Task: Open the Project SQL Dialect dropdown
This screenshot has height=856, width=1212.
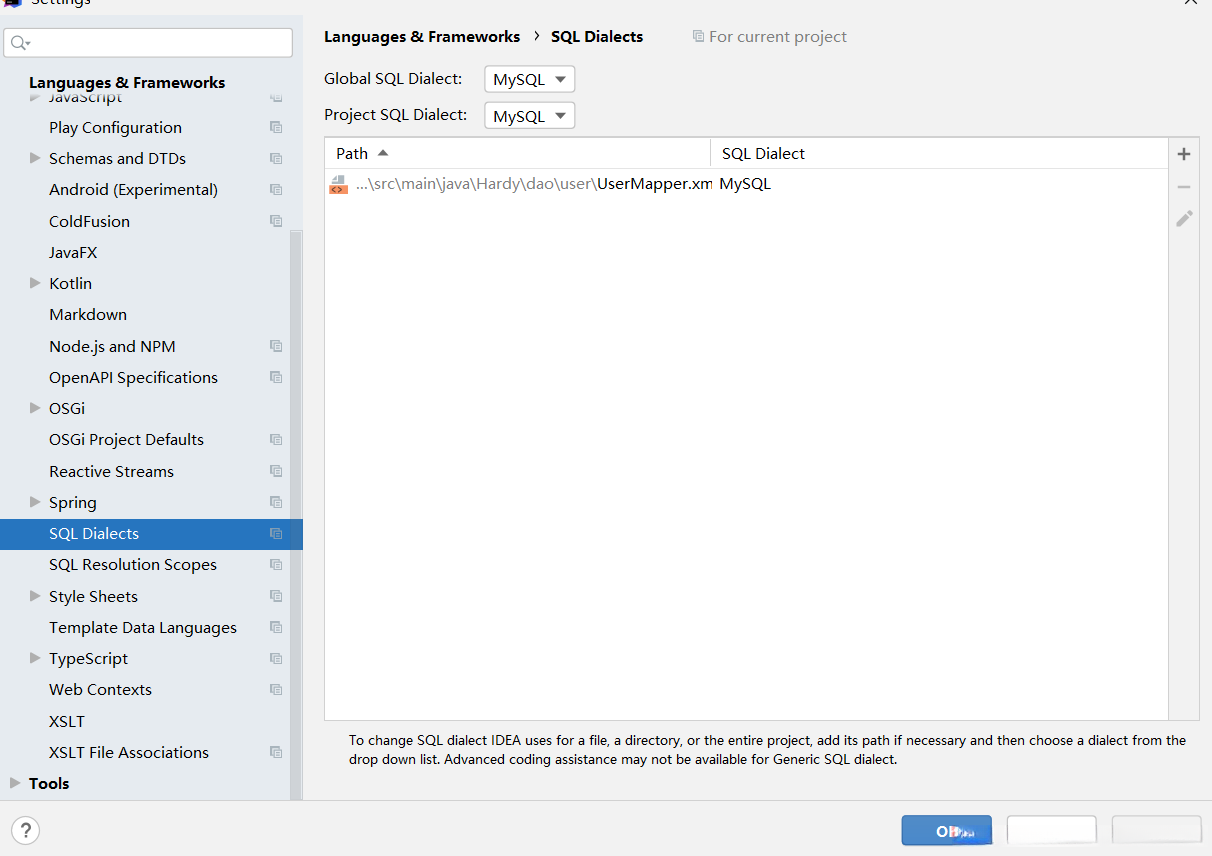Action: (530, 115)
